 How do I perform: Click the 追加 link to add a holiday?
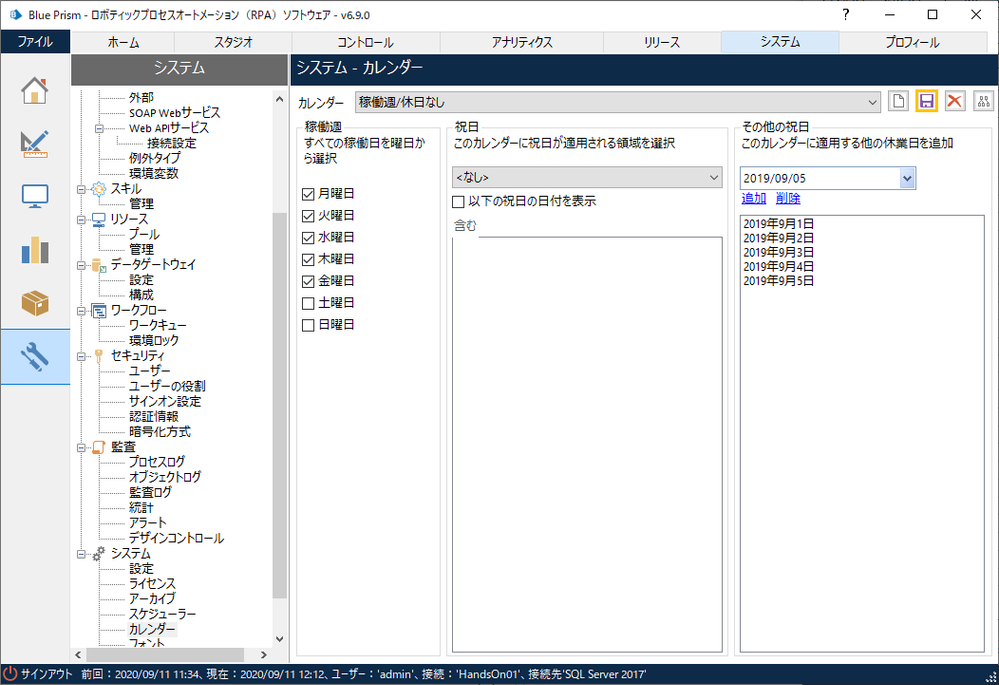click(754, 198)
